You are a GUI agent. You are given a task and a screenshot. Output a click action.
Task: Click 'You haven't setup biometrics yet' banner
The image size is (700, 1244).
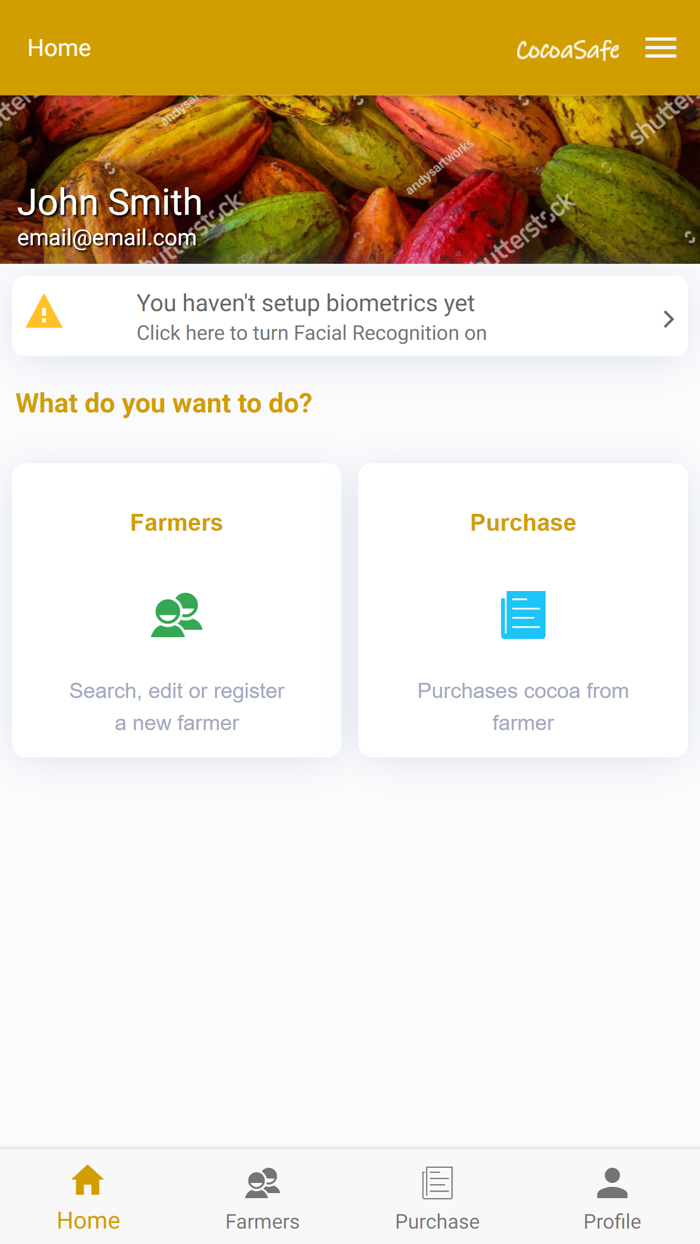[x=305, y=303]
